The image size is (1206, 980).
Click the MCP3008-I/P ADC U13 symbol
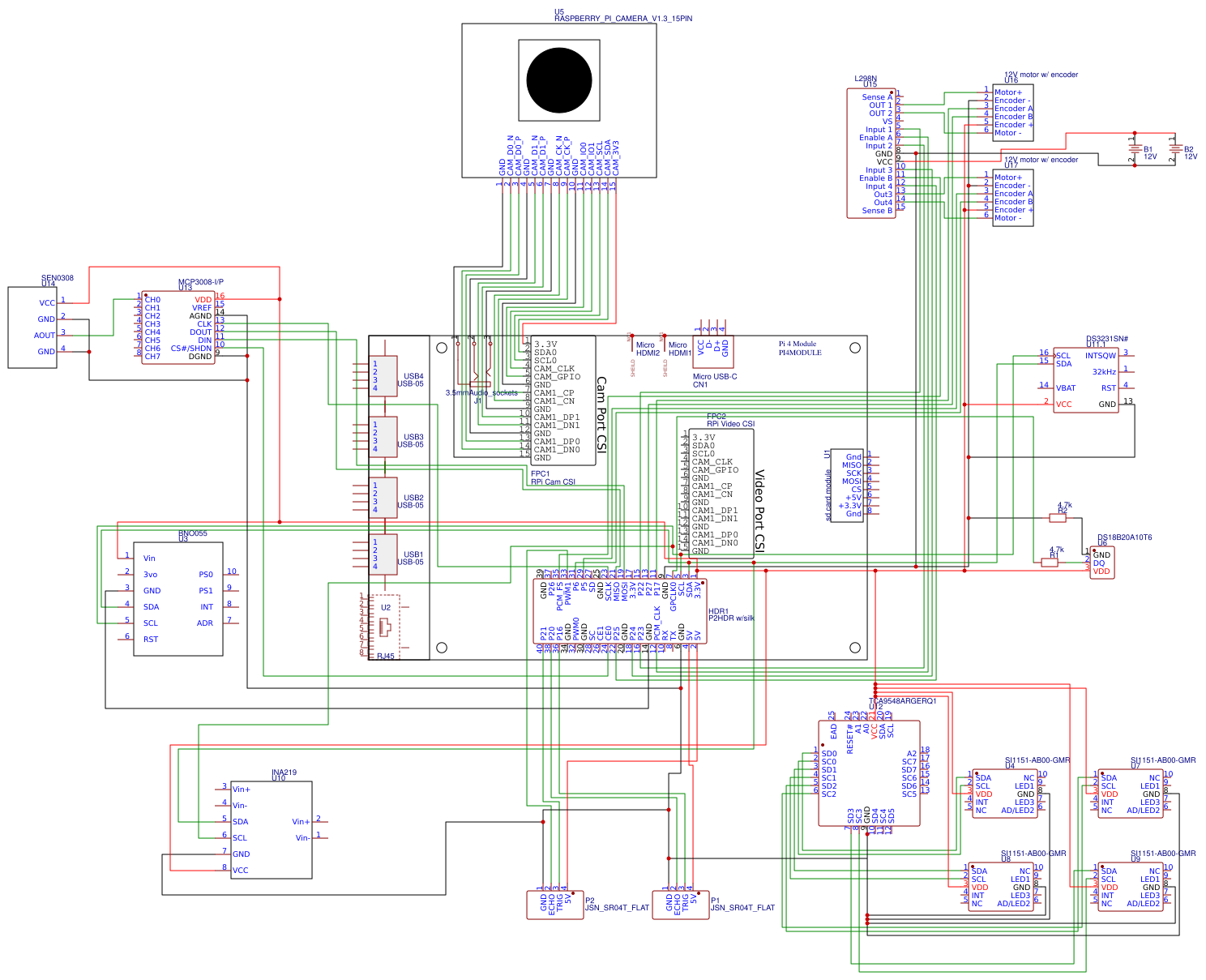178,328
